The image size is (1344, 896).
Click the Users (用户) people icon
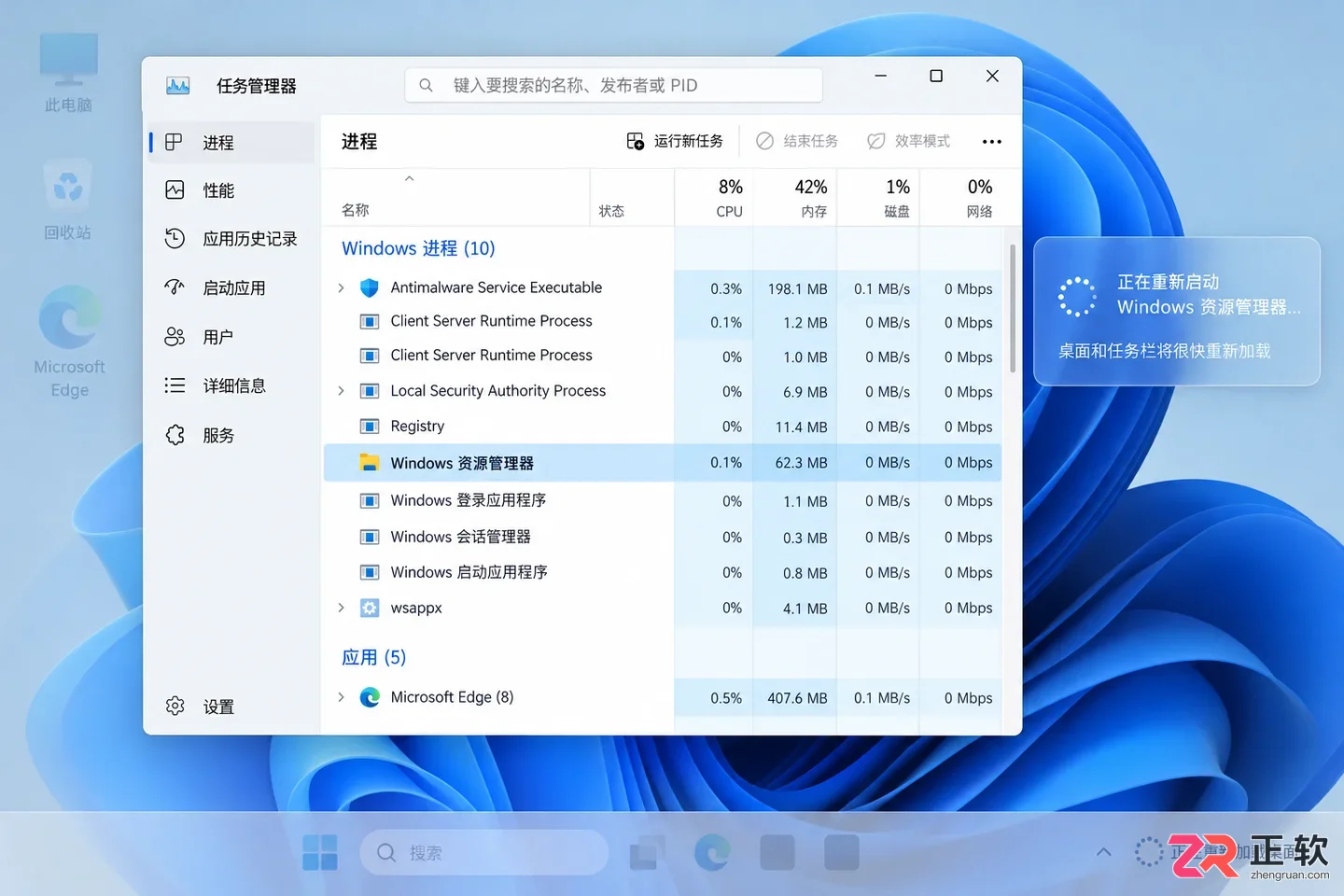click(x=175, y=337)
